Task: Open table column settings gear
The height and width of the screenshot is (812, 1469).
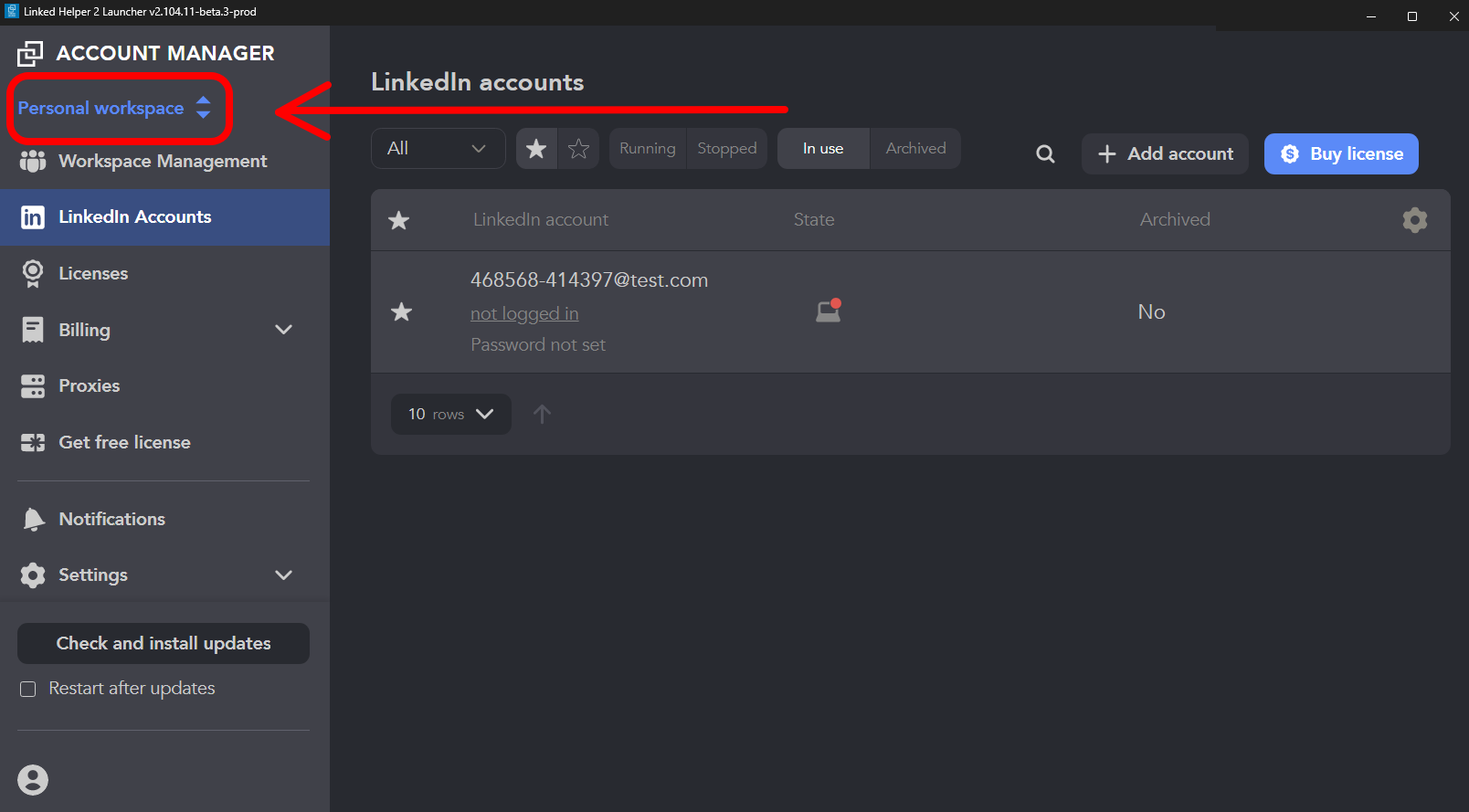Action: [1415, 220]
